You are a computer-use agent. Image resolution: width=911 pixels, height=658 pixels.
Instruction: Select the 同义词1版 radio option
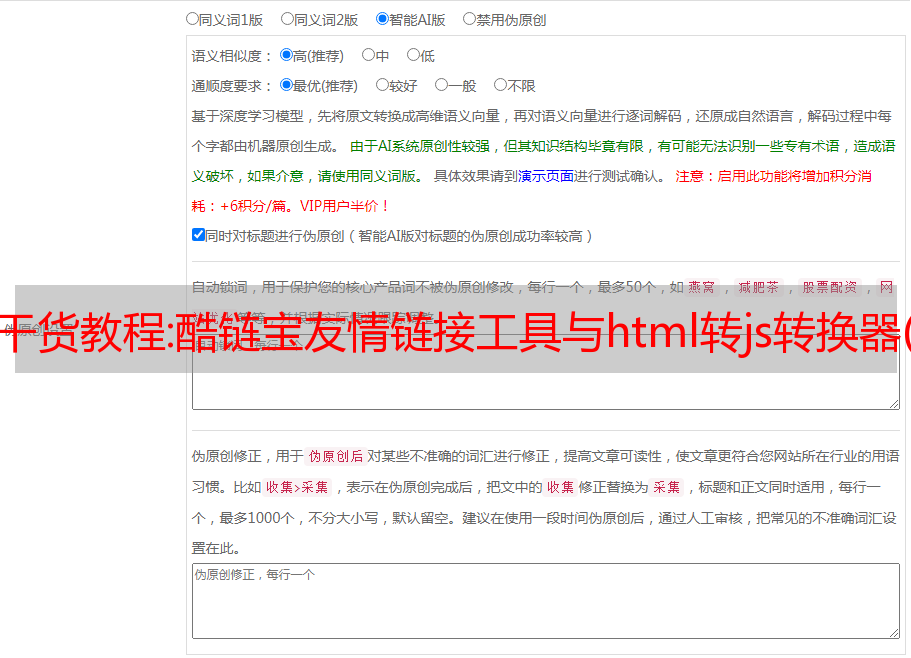point(192,18)
